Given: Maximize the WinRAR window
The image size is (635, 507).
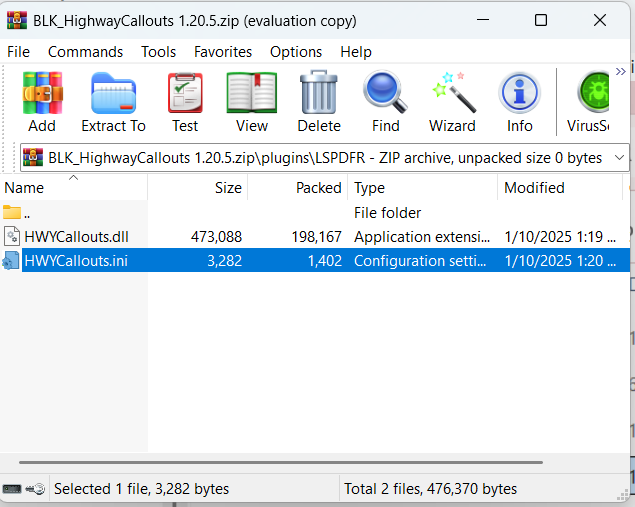Looking at the screenshot, I should pos(541,20).
